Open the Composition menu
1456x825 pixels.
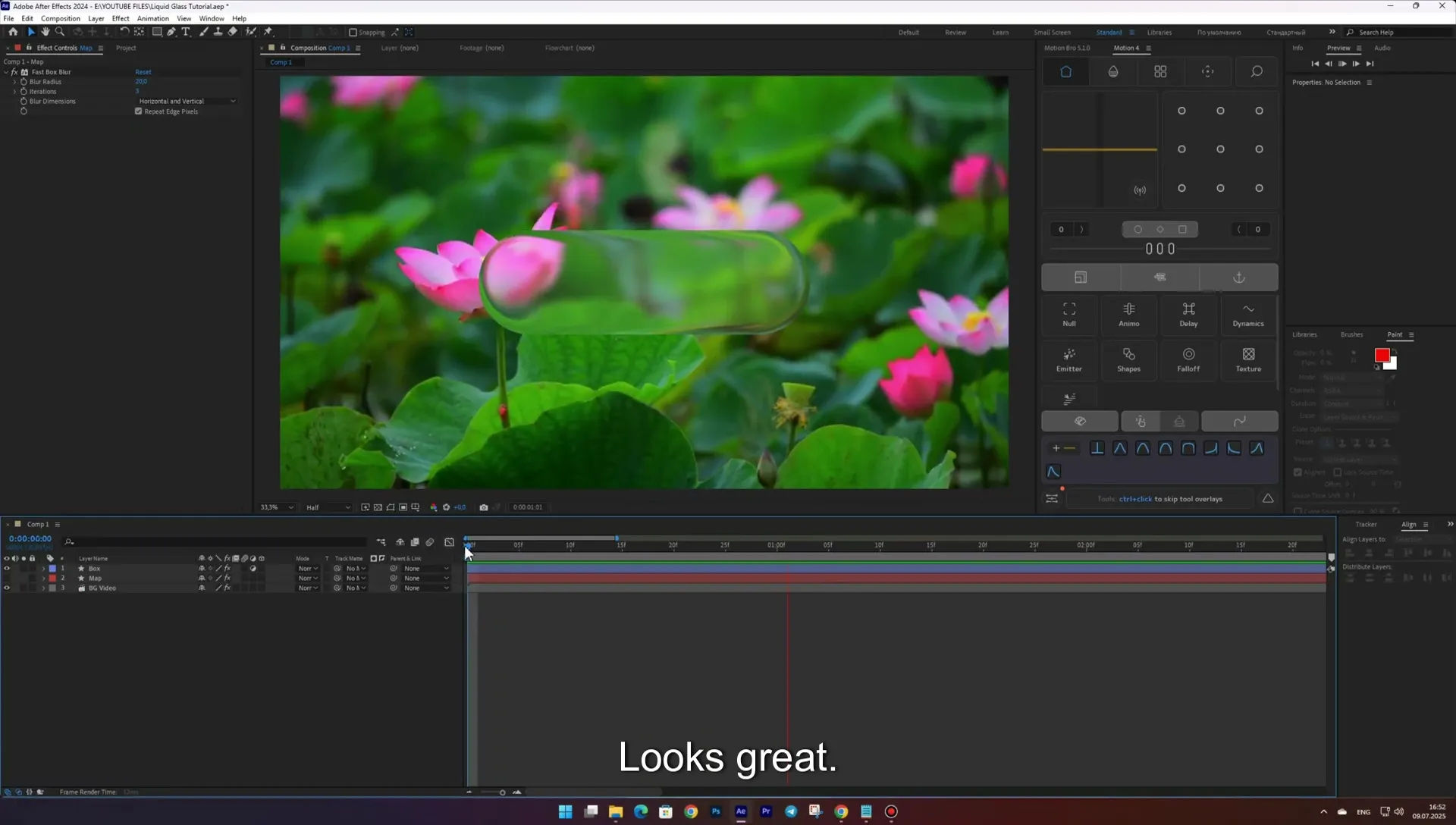[x=61, y=18]
